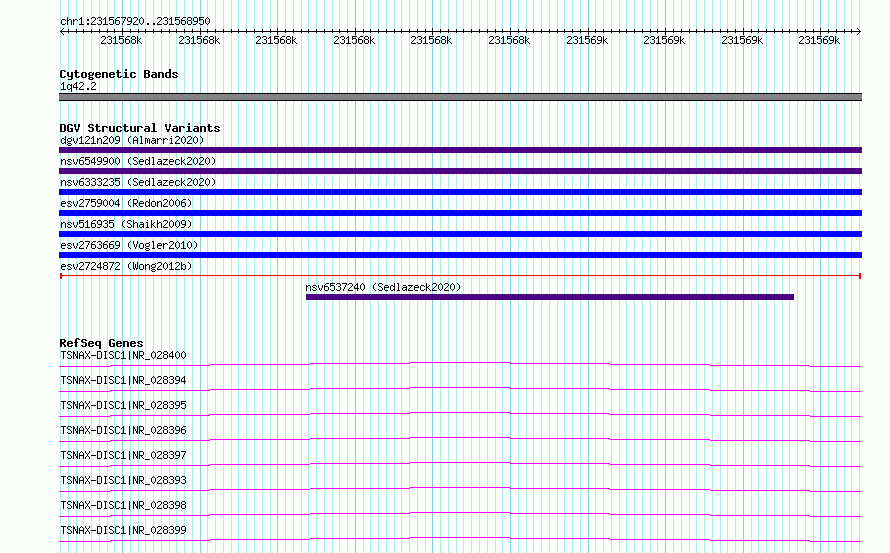Click the nsv6333235 (Sedlazeck2020) label
Image resolution: width=890 pixels, height=553 pixels.
[138, 182]
